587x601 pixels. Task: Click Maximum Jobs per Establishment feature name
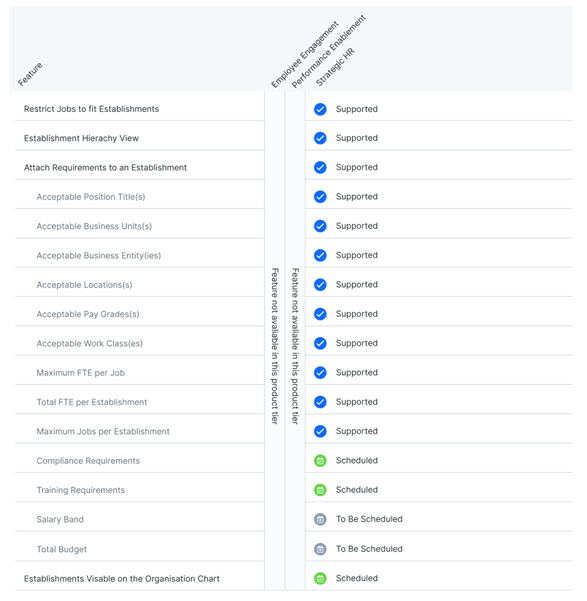click(103, 432)
